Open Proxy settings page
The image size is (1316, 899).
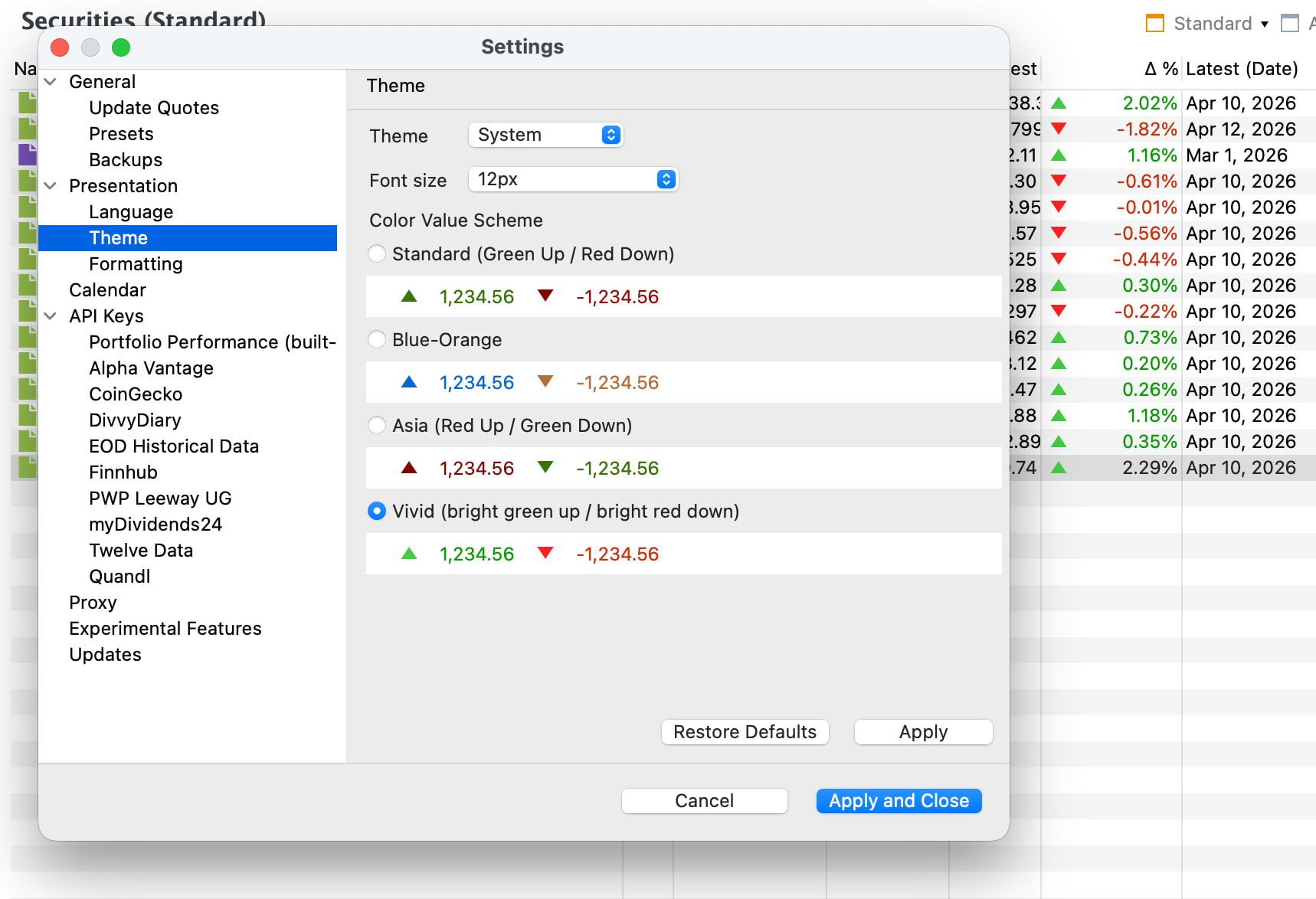[93, 603]
